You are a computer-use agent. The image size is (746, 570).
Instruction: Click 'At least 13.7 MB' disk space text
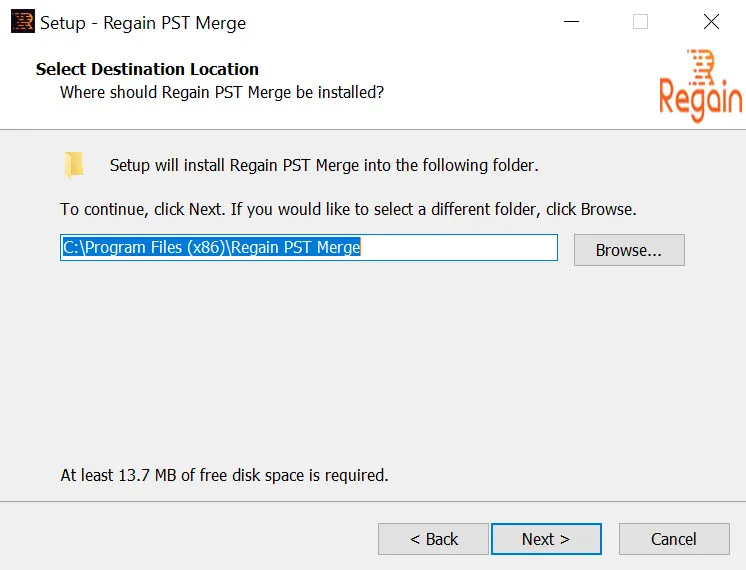pos(225,475)
